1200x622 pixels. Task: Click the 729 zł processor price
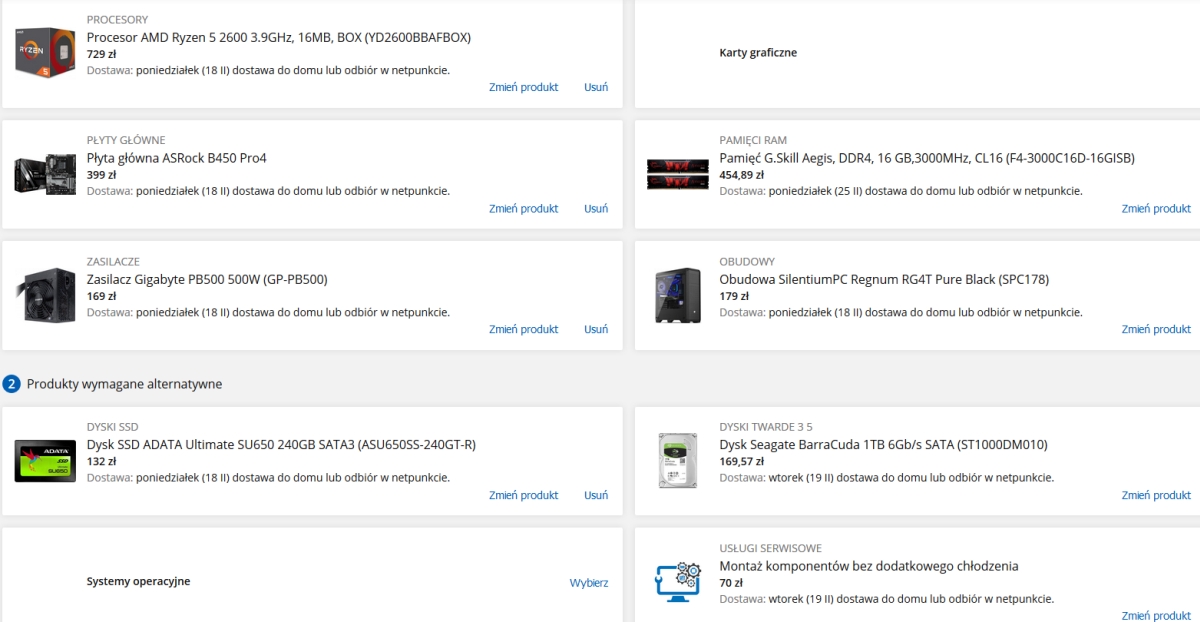click(x=102, y=54)
